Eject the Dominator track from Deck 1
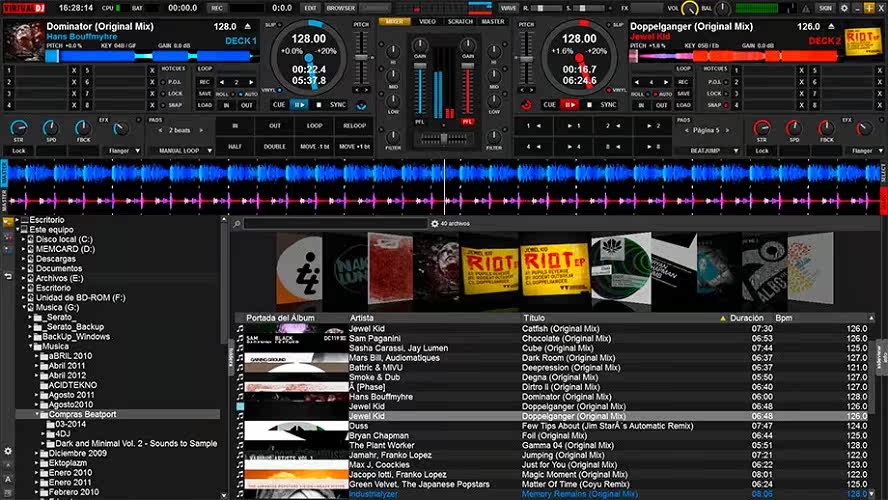888x500 pixels. [x=247, y=27]
